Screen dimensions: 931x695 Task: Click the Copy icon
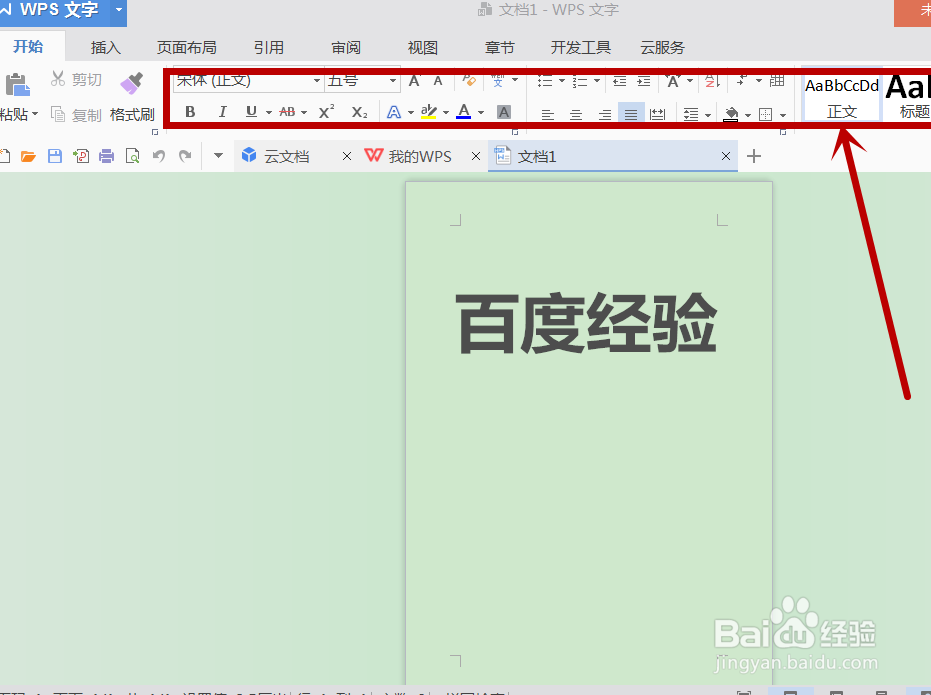[x=58, y=114]
